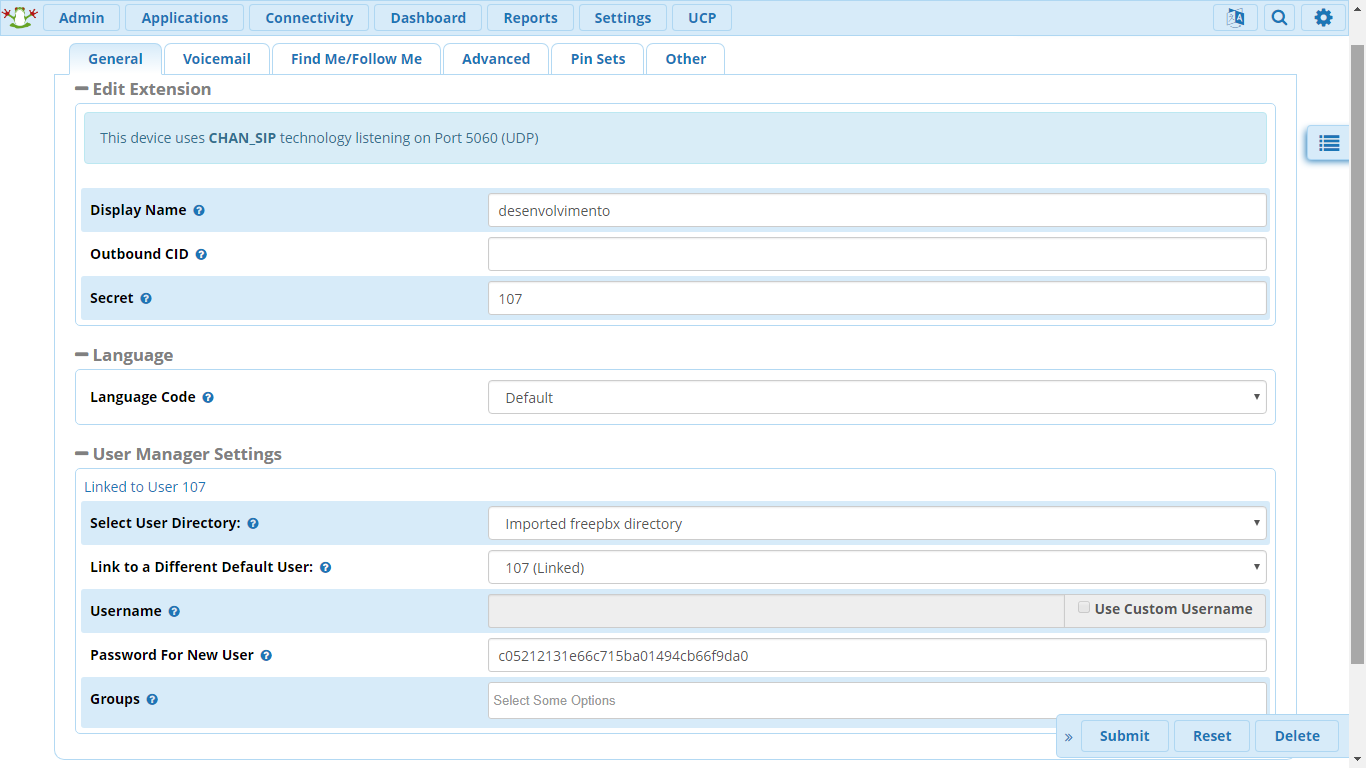This screenshot has width=1366, height=768.
Task: Show help for Outbound CID
Action: point(201,255)
